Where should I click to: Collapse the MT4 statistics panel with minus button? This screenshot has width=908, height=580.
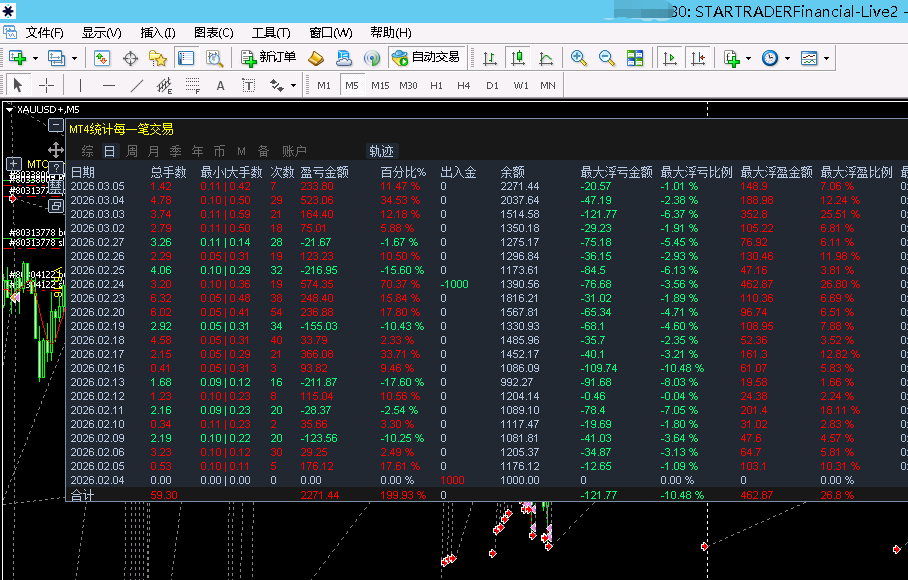click(x=56, y=126)
